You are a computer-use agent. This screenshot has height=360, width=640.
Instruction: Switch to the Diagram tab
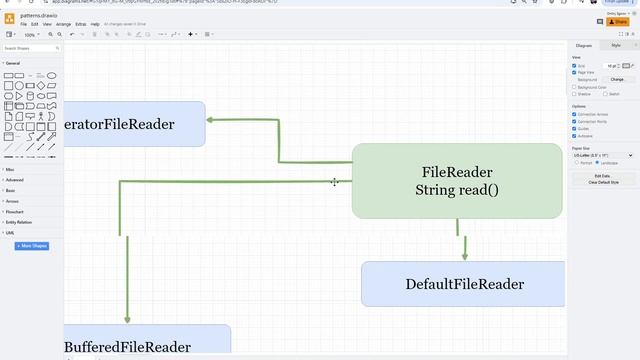(584, 46)
